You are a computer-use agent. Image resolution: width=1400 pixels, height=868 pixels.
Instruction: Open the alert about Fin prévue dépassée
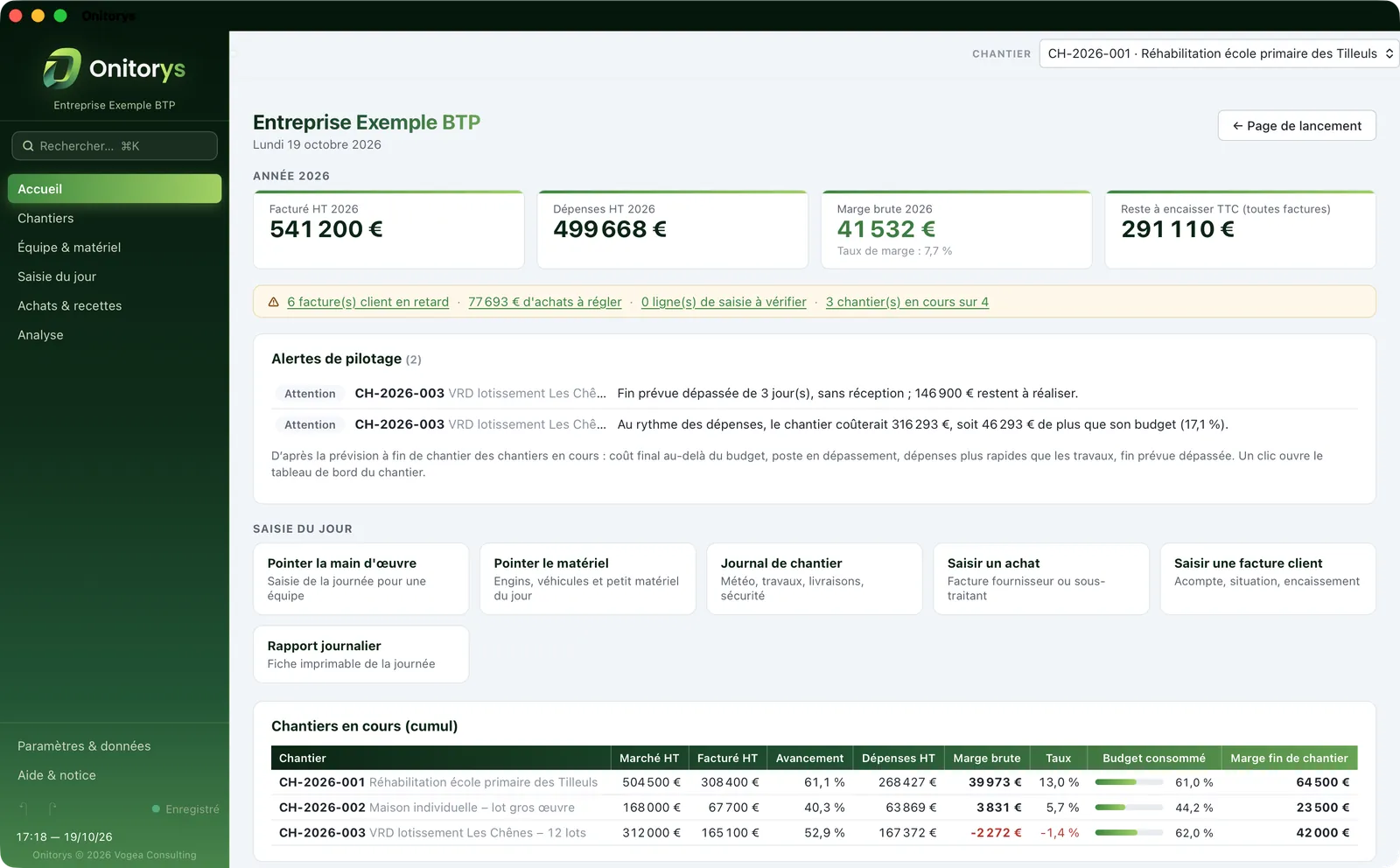pos(815,394)
